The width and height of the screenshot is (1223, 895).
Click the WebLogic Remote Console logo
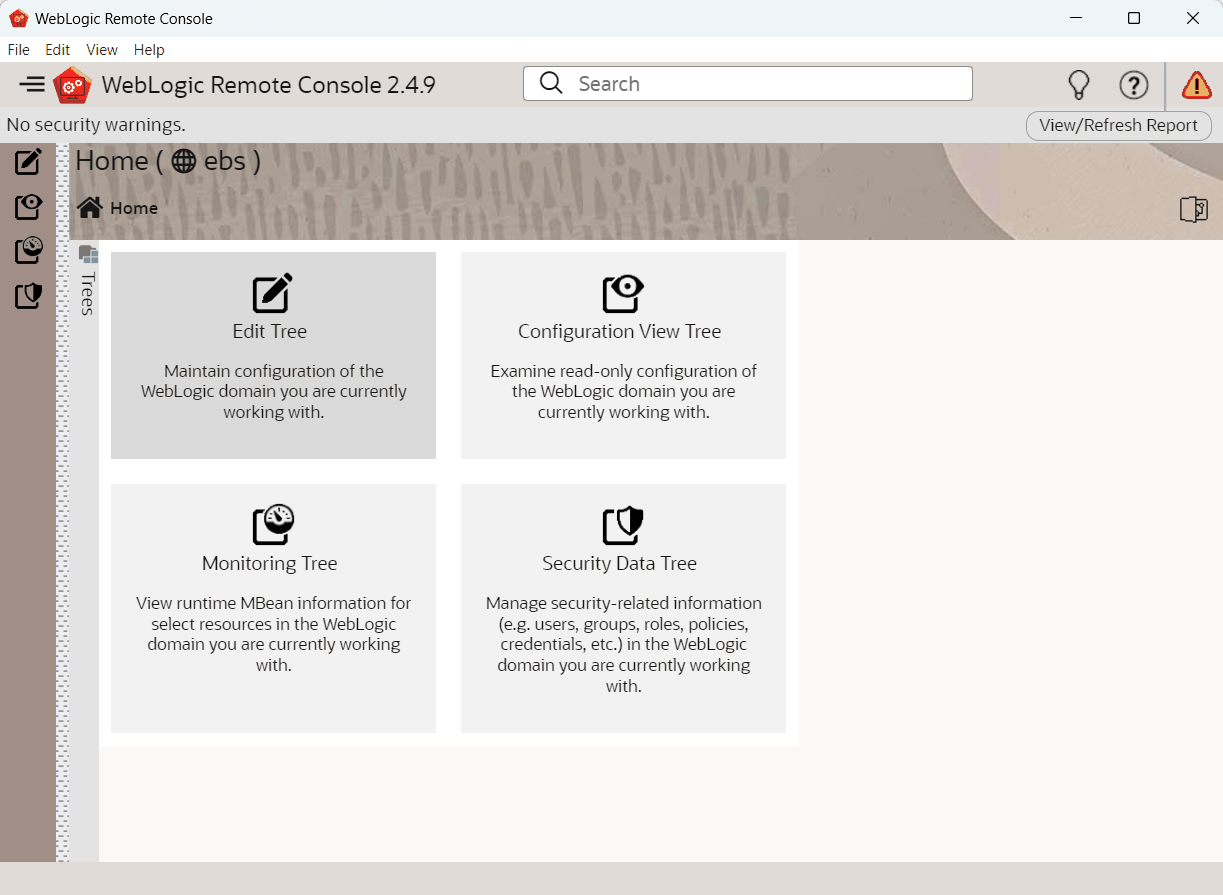72,85
